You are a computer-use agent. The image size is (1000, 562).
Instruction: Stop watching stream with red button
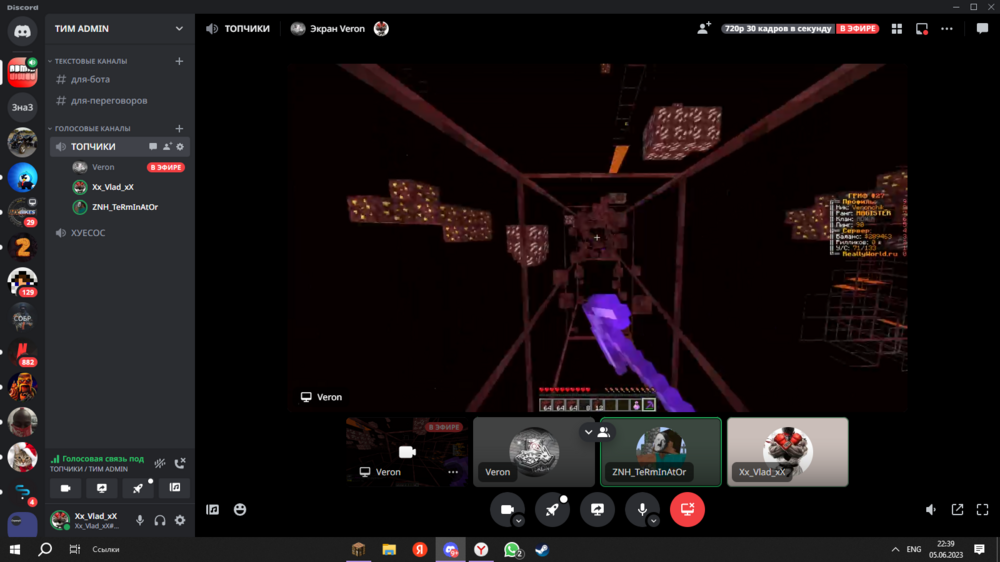[688, 509]
